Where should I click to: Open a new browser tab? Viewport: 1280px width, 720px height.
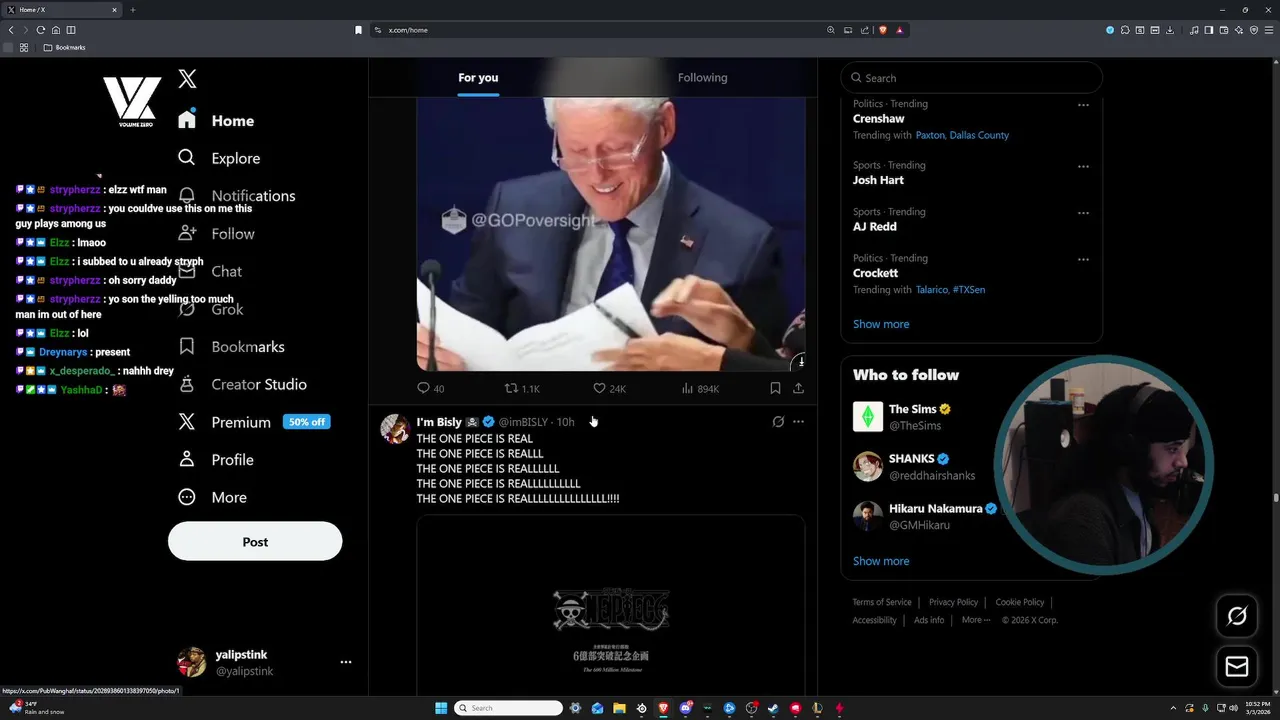click(x=132, y=10)
